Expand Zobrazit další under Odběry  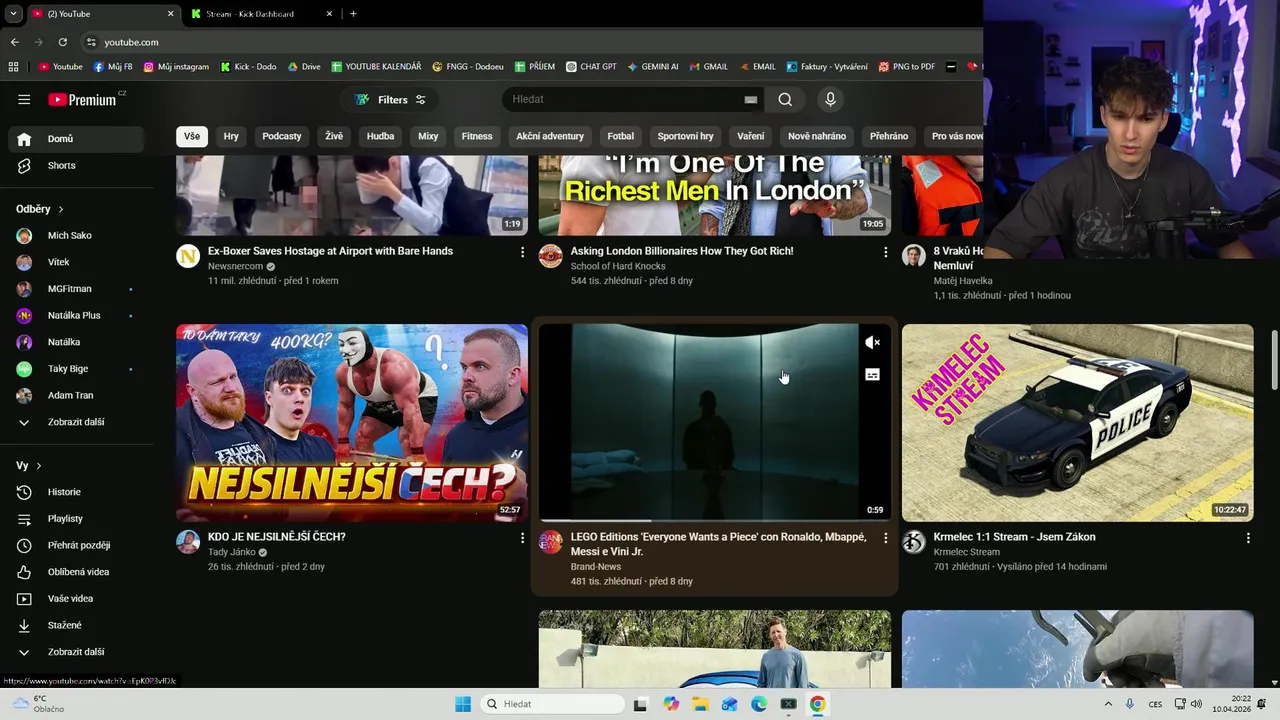76,422
